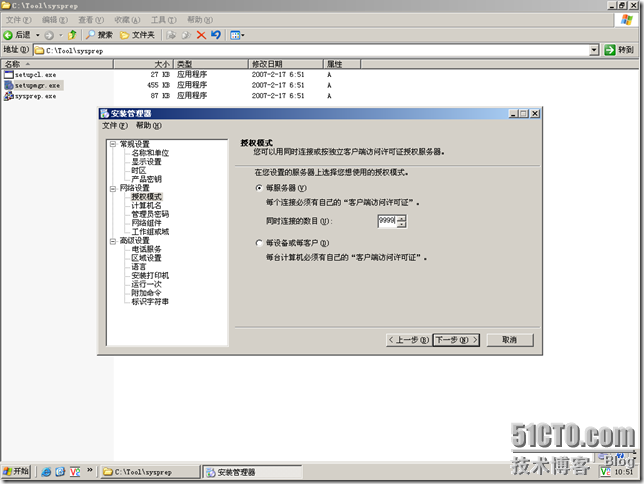Select the 每设备或每客户 radio button

pyautogui.click(x=259, y=243)
